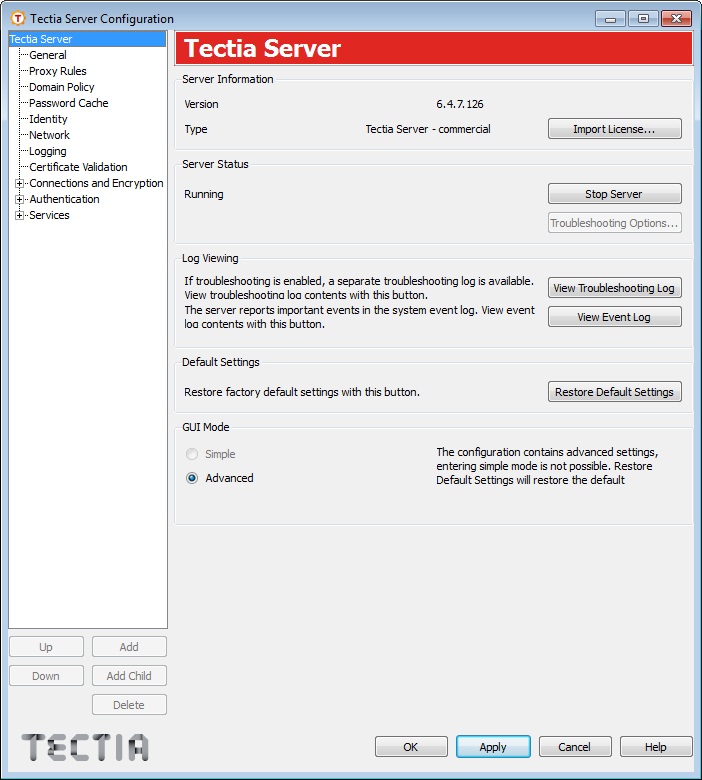
Task: Click the 'Tectia Server - commercial' type text
Action: (x=428, y=129)
